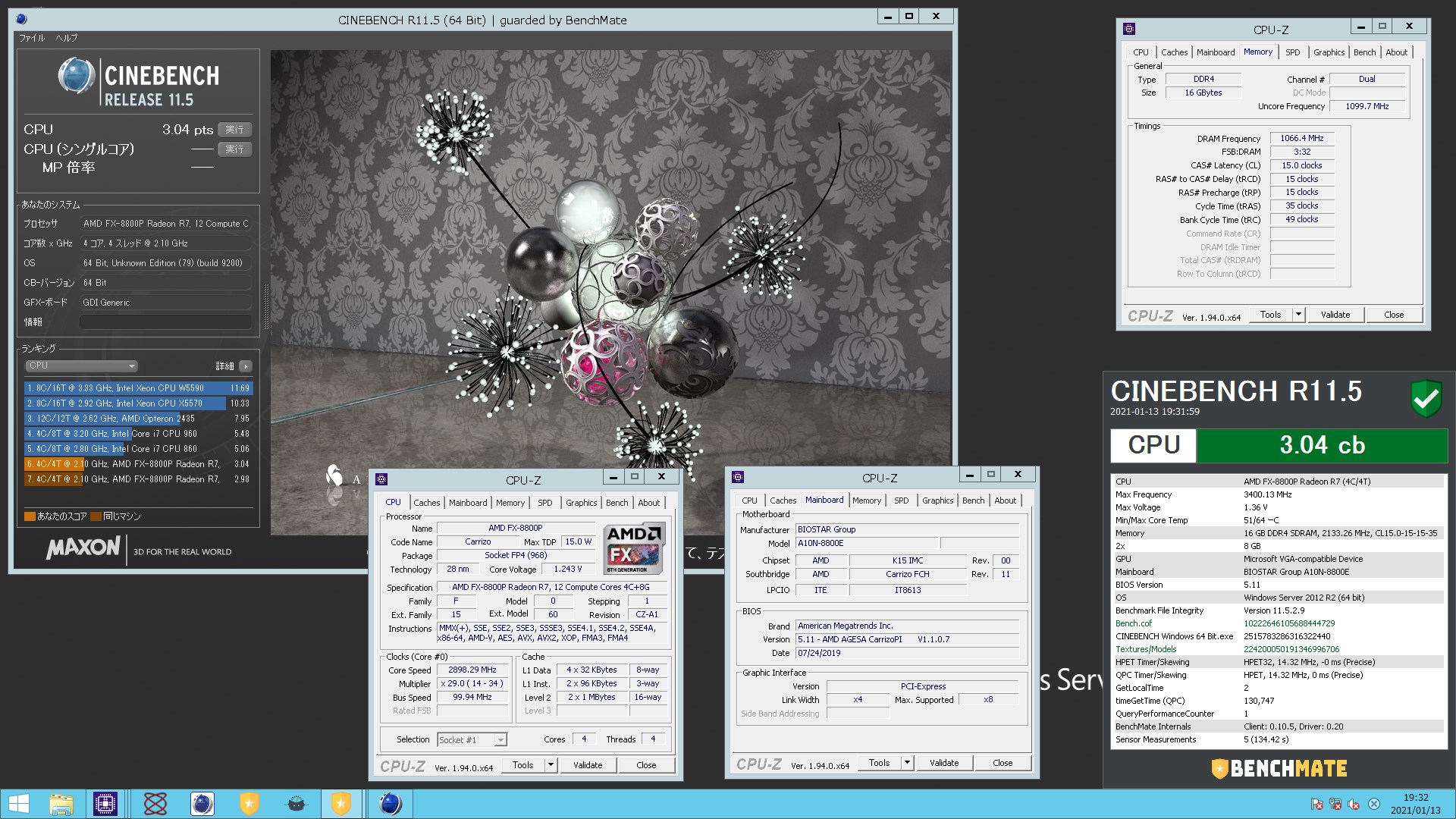Click the BenchMate logo at panel bottom
The width and height of the screenshot is (1456, 819).
point(1279,769)
